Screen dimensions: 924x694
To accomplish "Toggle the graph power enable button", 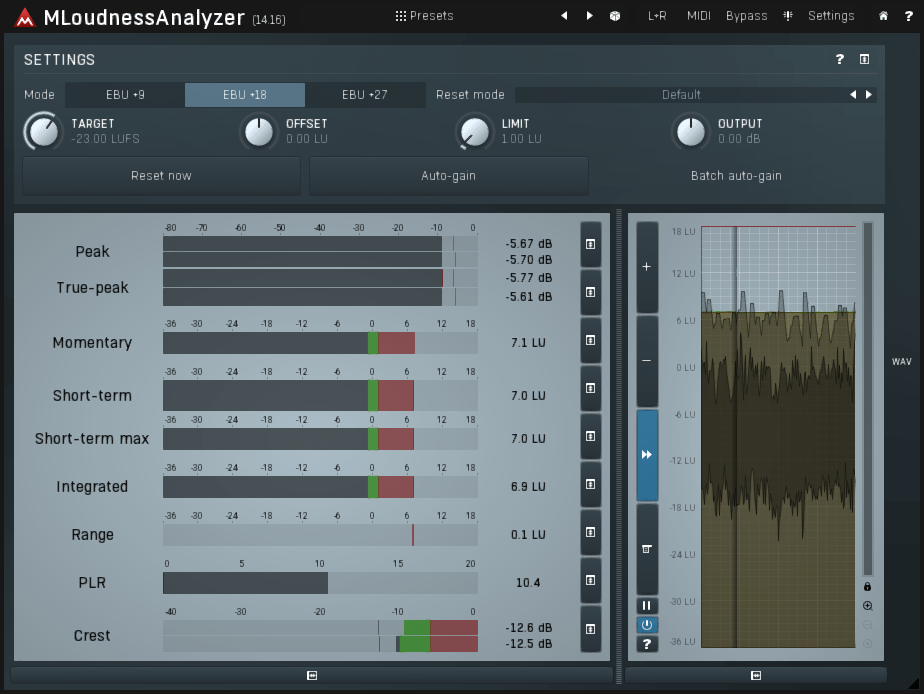I will click(647, 625).
